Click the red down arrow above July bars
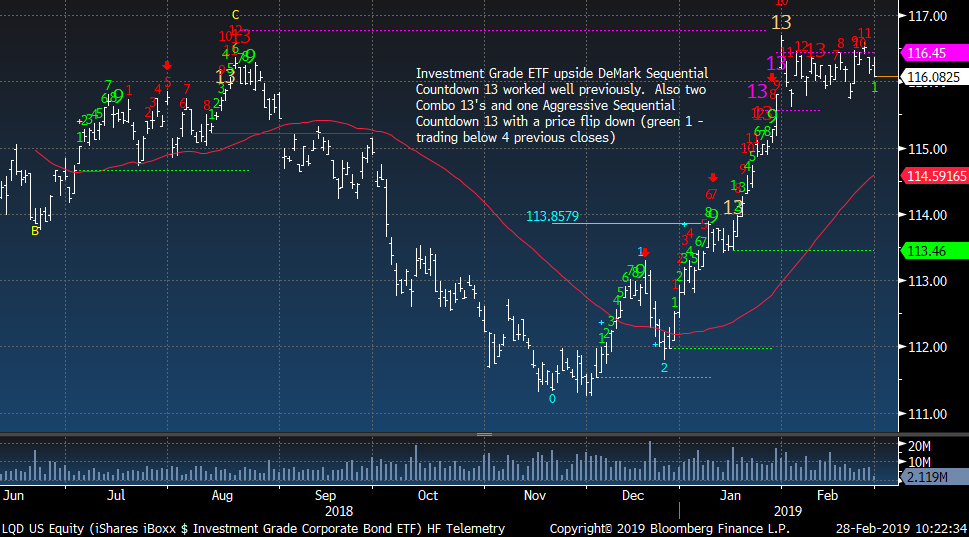Screen dimensions: 969x537 click(x=167, y=66)
